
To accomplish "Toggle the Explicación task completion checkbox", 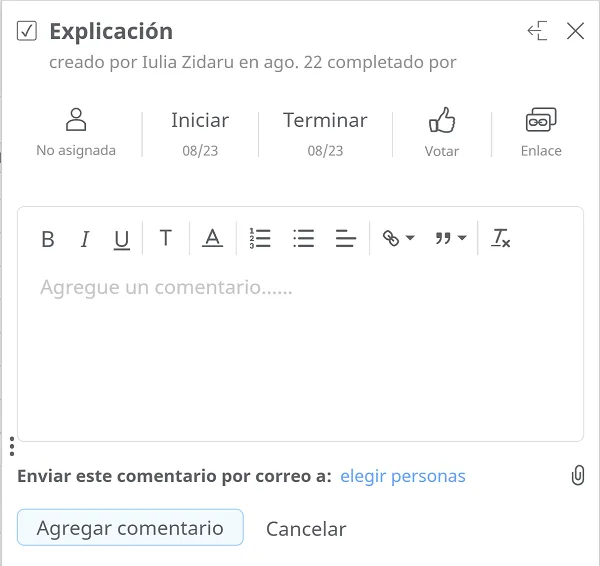I will point(28,32).
